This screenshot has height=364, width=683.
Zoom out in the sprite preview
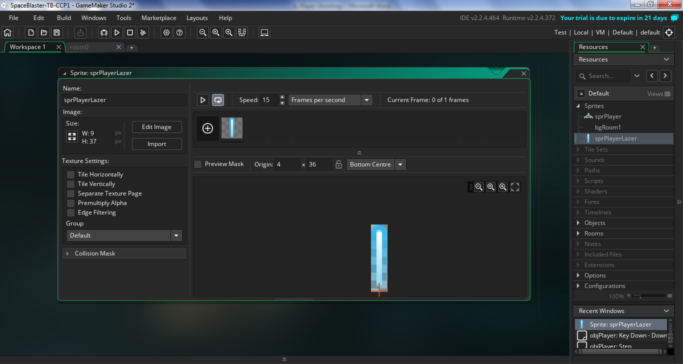[x=479, y=187]
